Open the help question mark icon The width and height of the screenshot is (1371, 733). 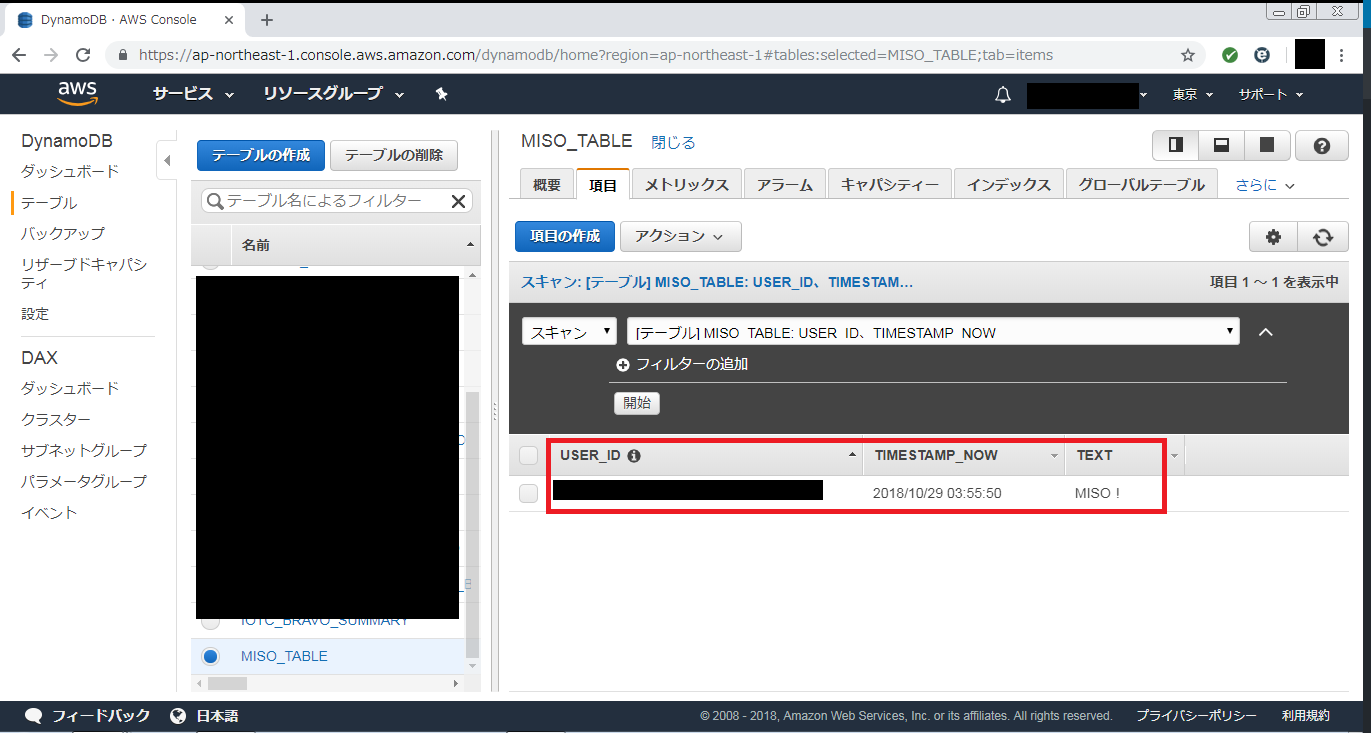coord(1321,146)
